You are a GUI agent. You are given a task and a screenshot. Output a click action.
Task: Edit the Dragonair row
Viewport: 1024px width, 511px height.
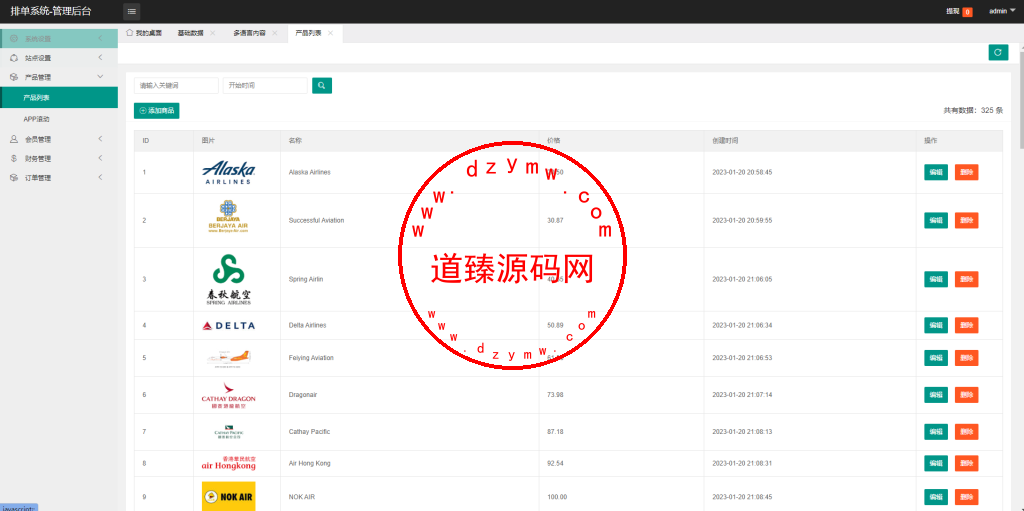(x=936, y=395)
